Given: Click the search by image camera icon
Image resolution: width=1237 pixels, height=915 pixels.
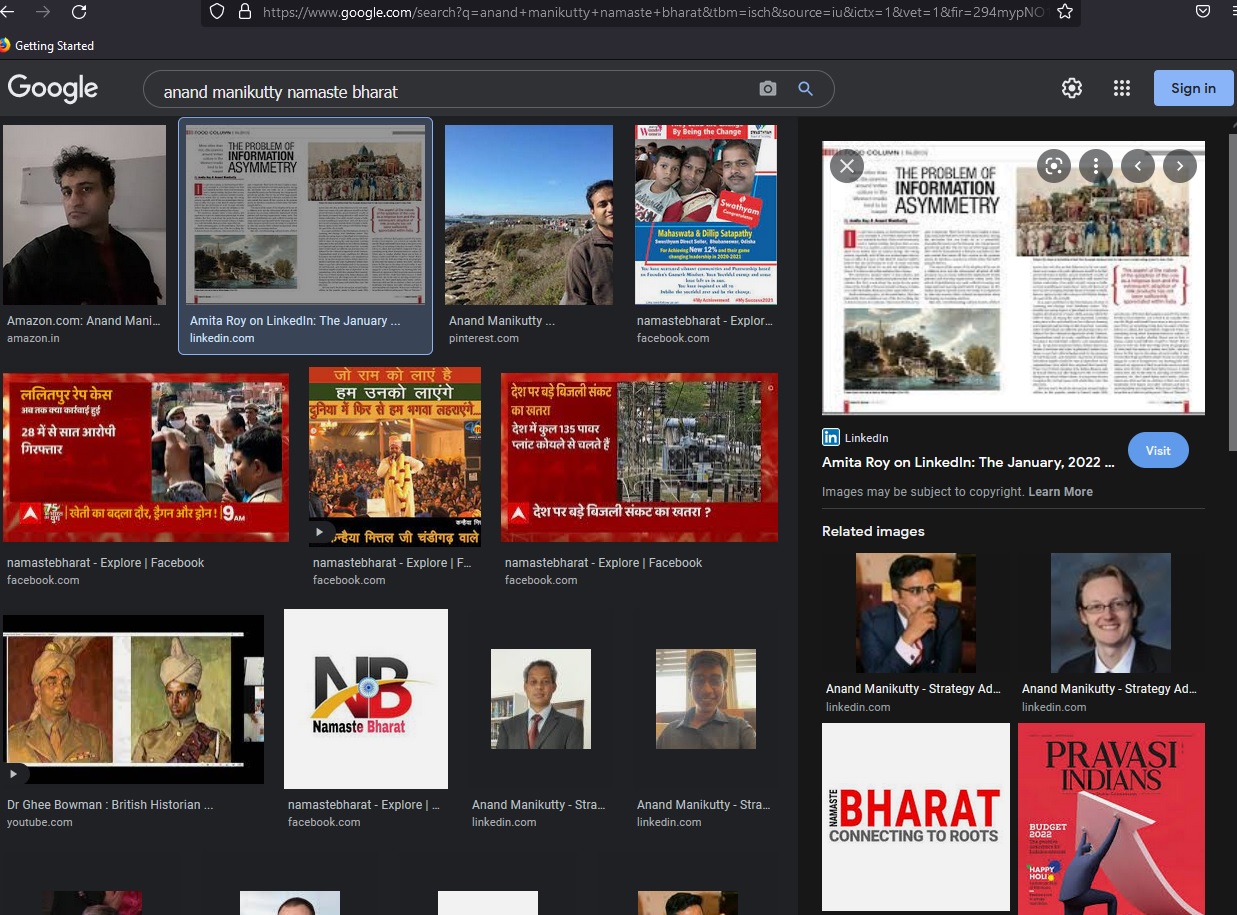Looking at the screenshot, I should pyautogui.click(x=768, y=89).
